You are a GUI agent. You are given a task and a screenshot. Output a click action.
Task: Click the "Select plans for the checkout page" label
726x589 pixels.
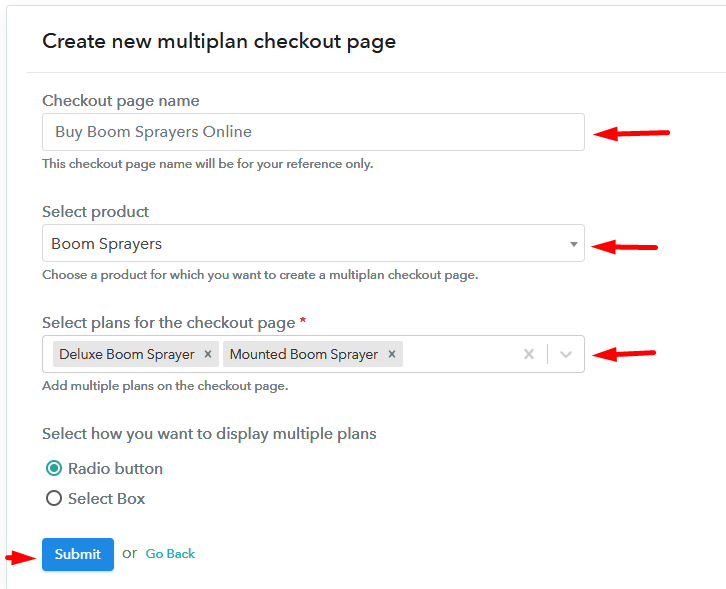click(x=168, y=323)
